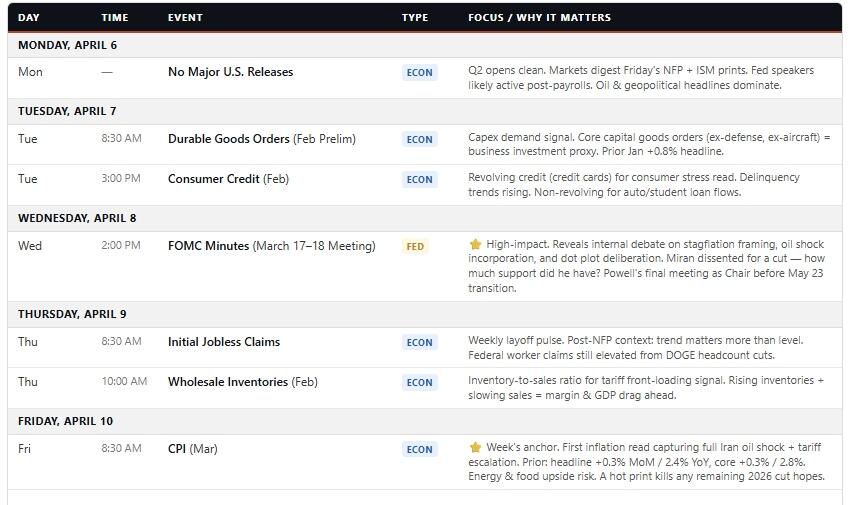This screenshot has width=855, height=505.
Task: Sort by the TIME column header
Action: [115, 17]
